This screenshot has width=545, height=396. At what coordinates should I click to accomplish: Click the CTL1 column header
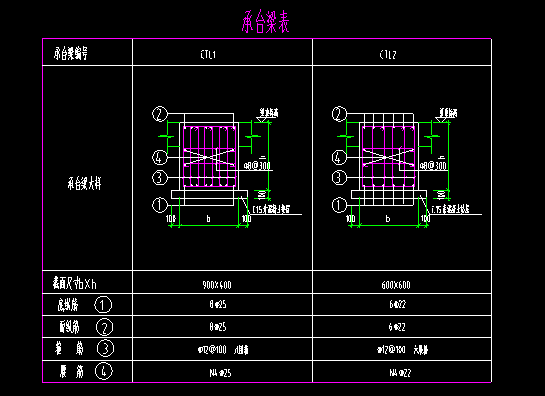209,55
